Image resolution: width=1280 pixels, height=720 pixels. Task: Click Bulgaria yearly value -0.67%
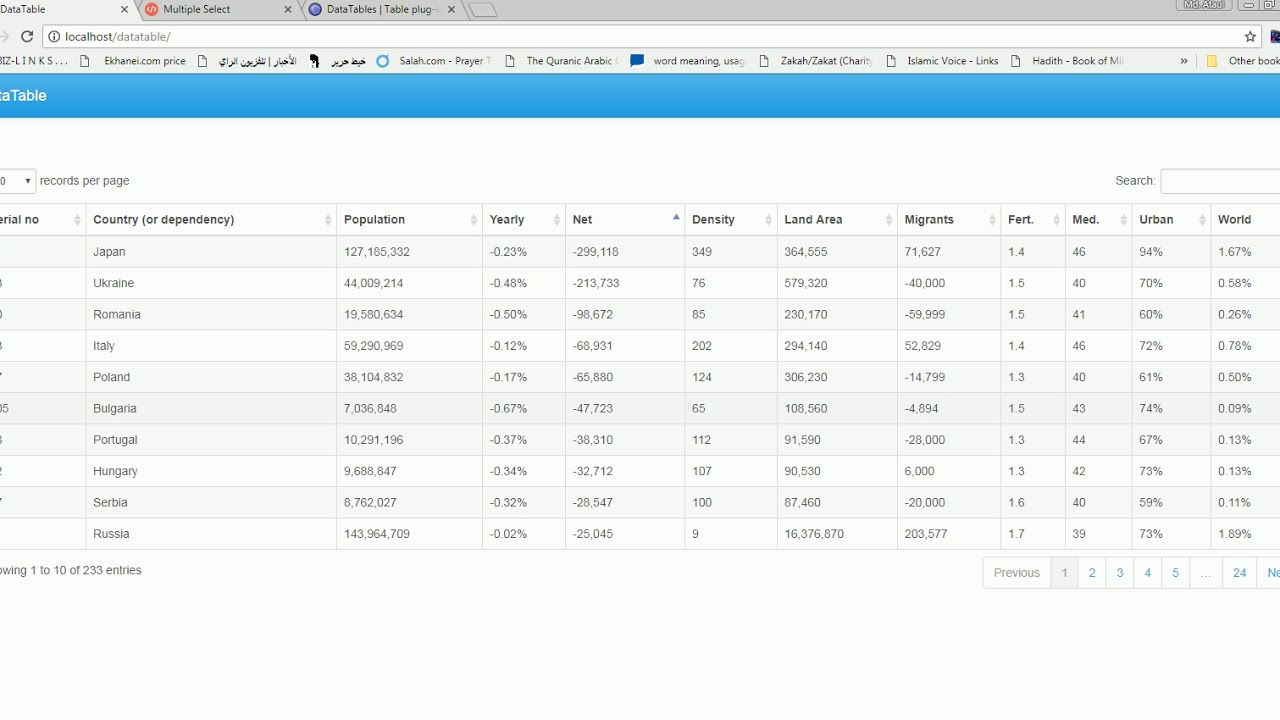coord(508,408)
